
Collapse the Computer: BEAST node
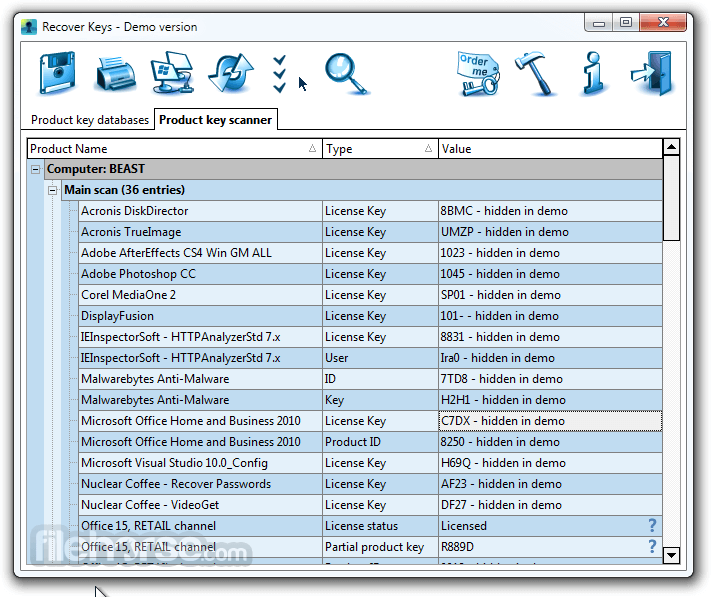click(35, 169)
